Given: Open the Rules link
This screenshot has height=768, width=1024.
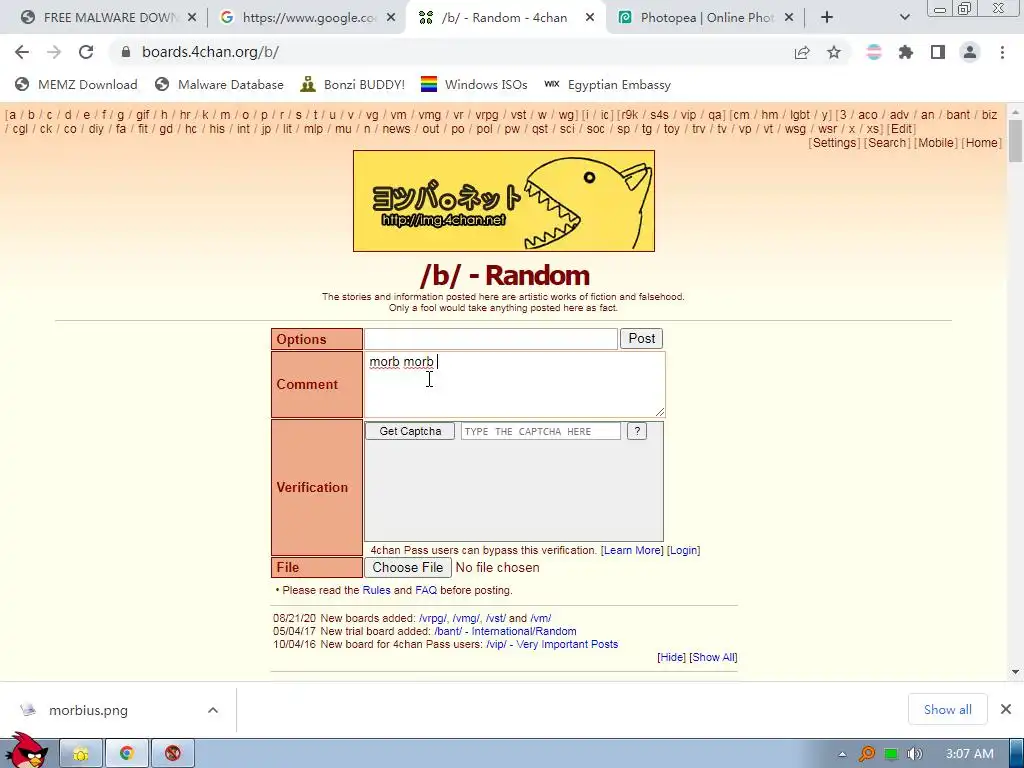Looking at the screenshot, I should (376, 590).
